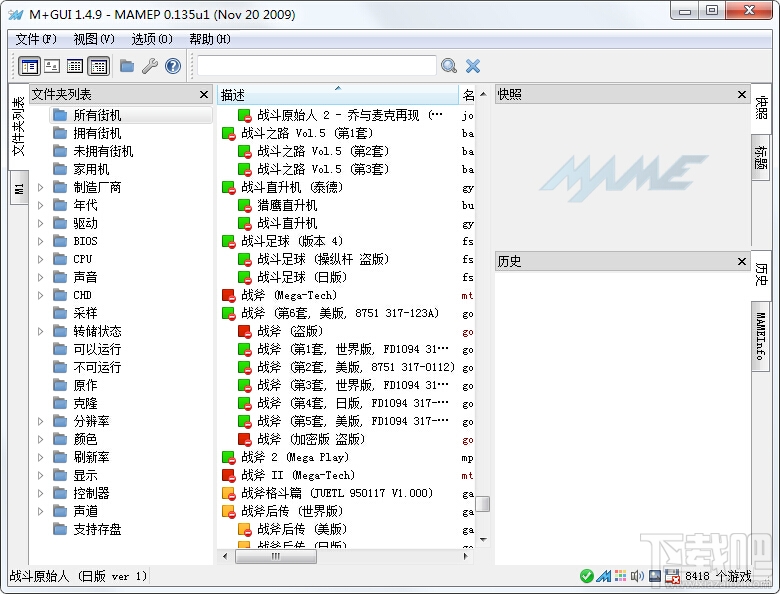Open the directories folder toolbar icon
The height and width of the screenshot is (594, 780).
127,66
